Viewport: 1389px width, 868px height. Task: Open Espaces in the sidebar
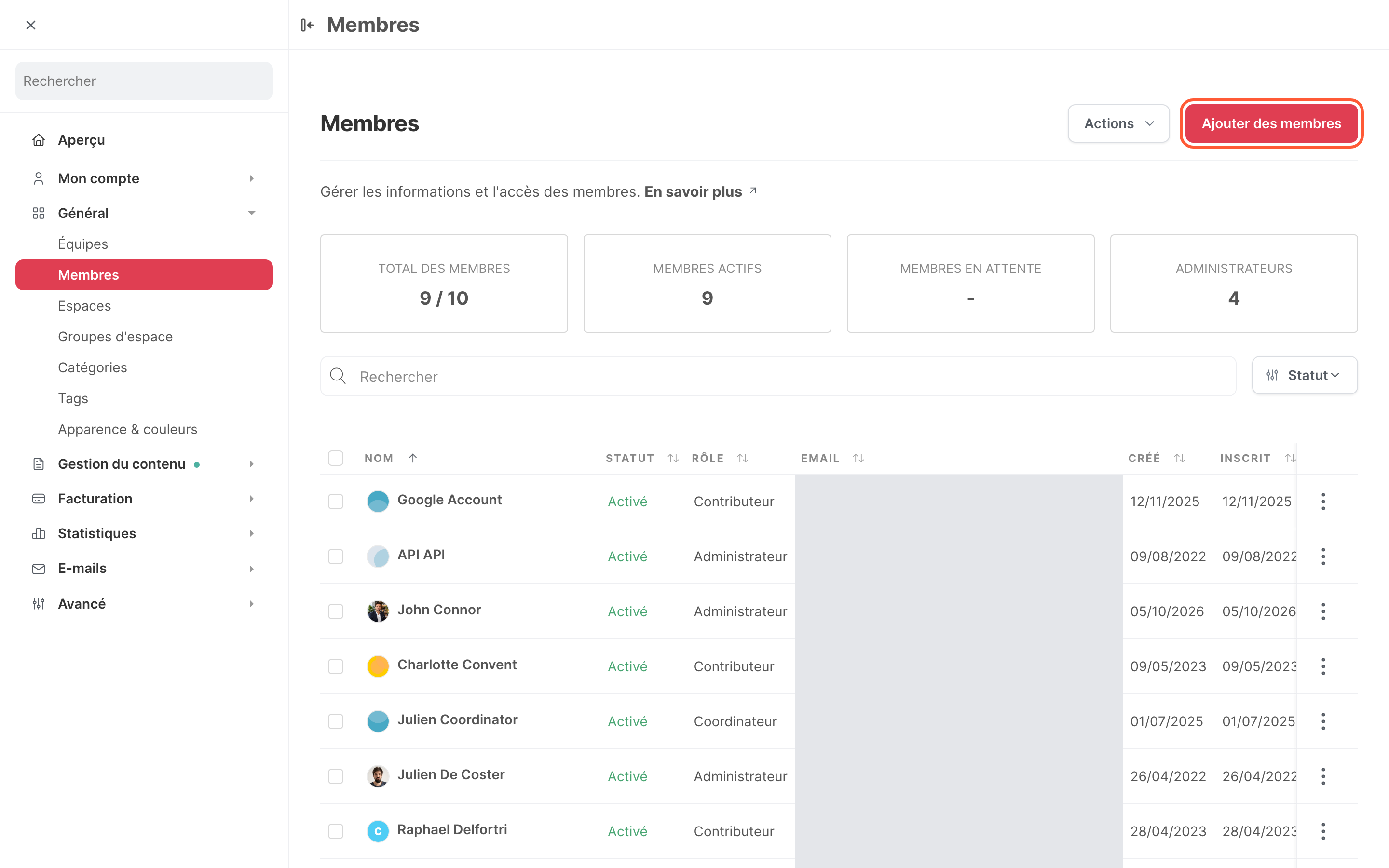(84, 306)
